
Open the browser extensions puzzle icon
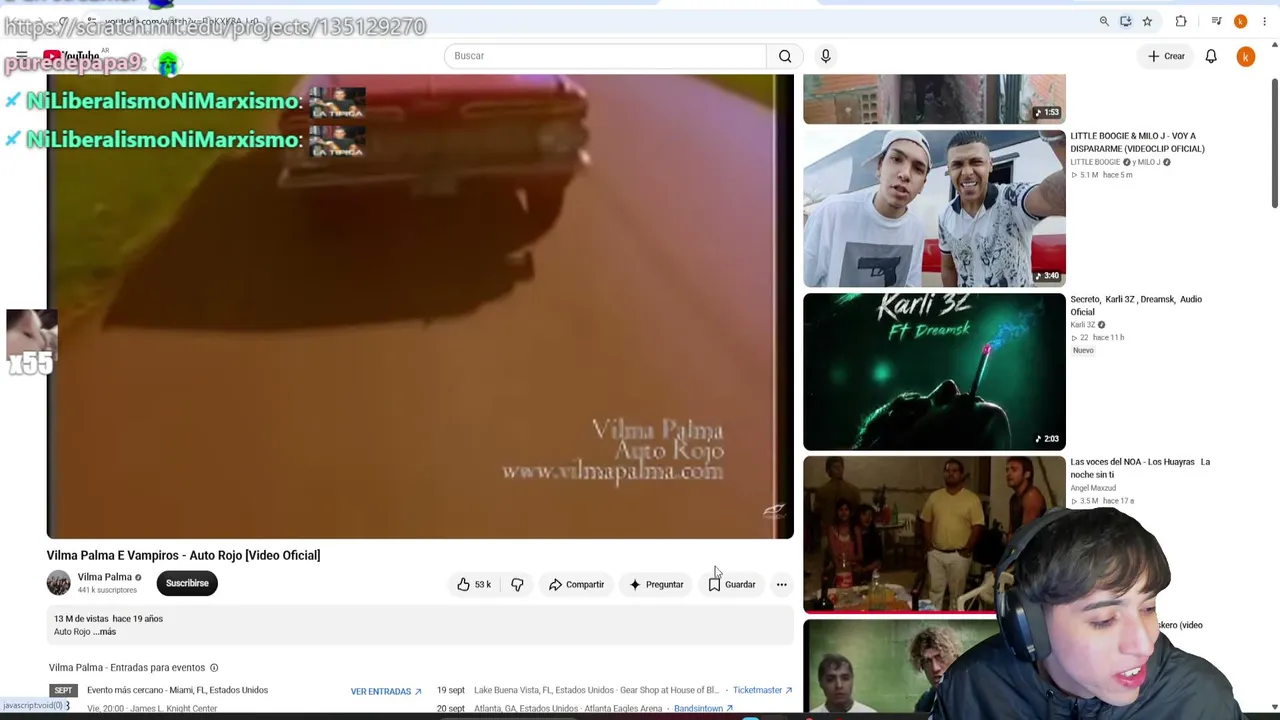(1181, 21)
